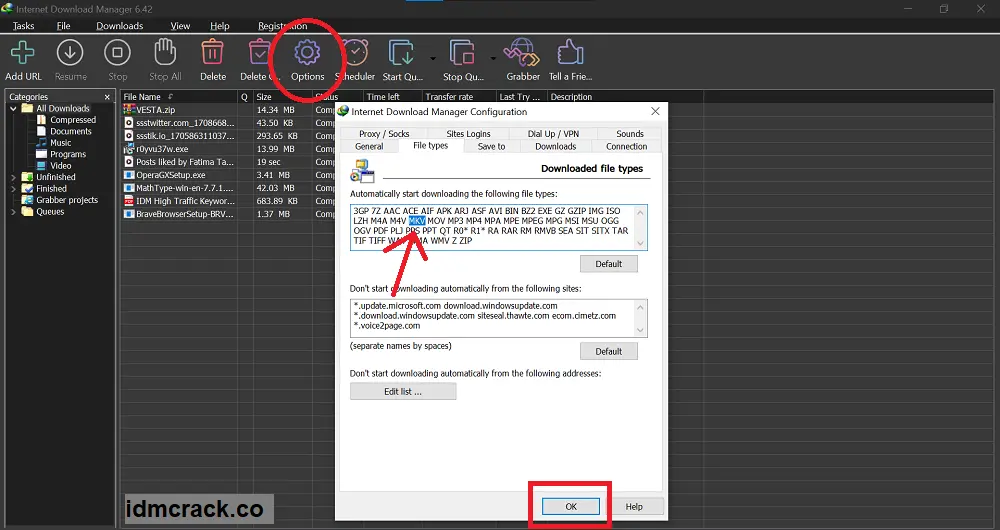Open Stop Queue dropdown arrow
Screen dimensions: 1000x530
coord(493,59)
